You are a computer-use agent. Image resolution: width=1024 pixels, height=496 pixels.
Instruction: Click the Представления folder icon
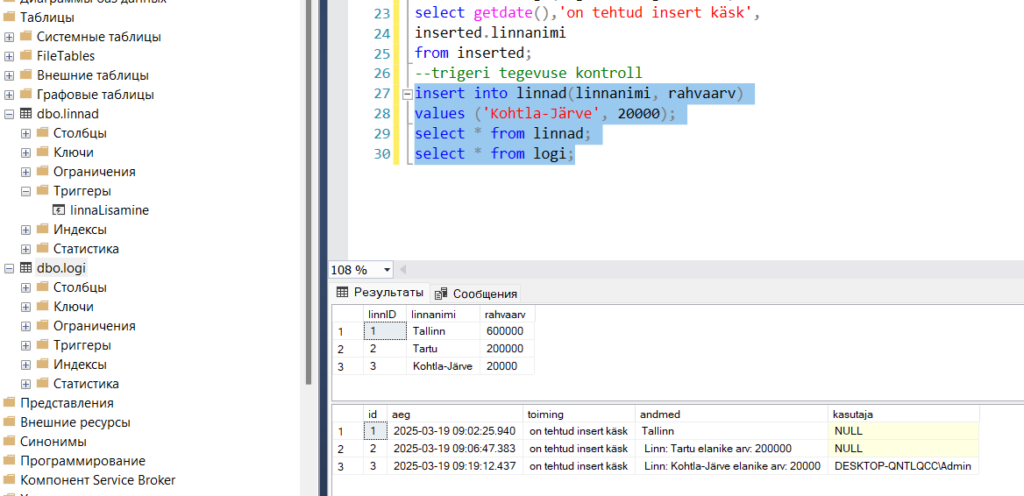pos(9,403)
